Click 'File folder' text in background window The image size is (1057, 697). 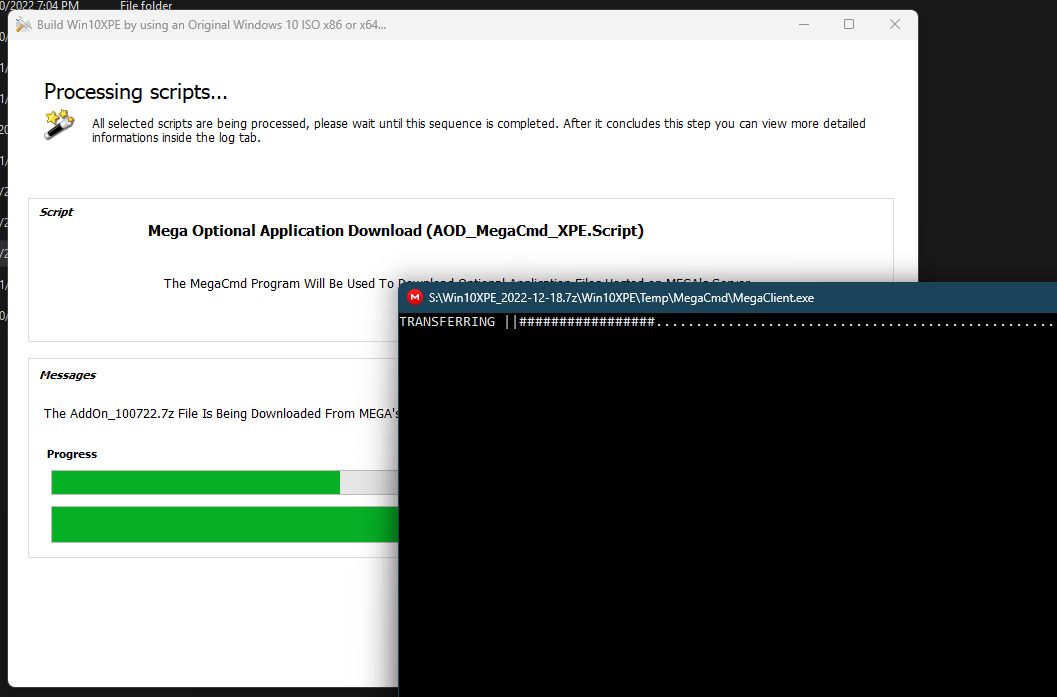(146, 5)
